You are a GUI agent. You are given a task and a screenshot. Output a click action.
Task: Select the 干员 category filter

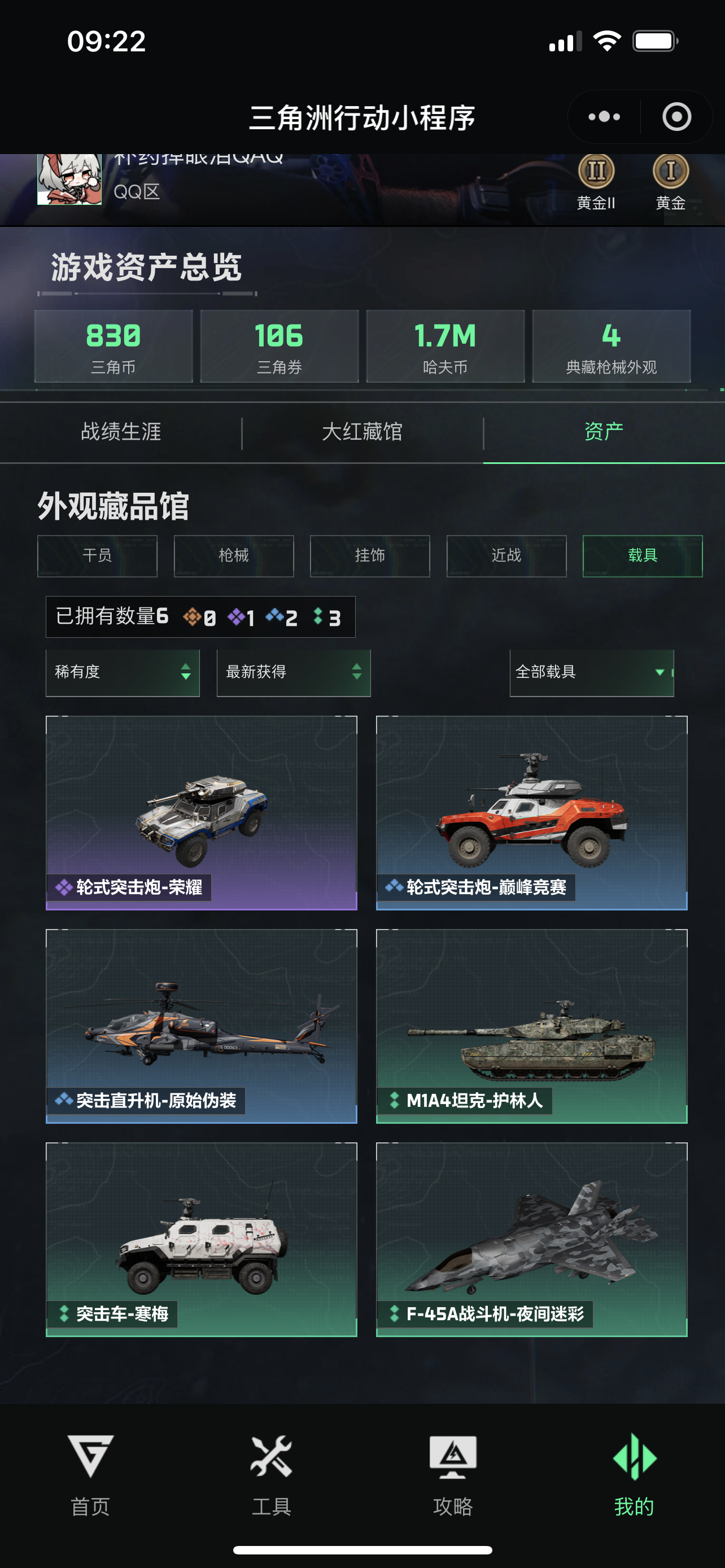(97, 556)
